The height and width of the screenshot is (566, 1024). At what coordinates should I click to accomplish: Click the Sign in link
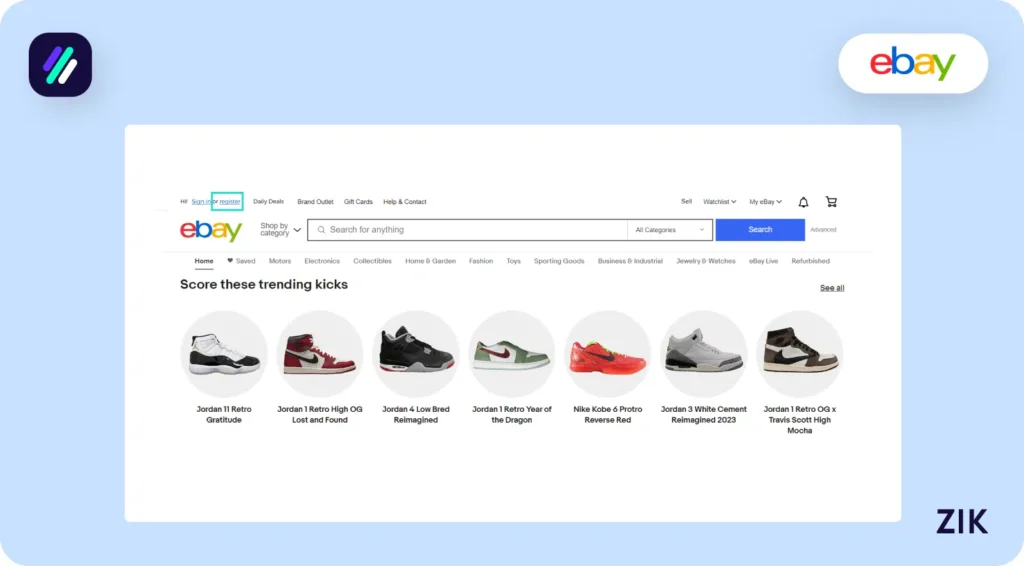(x=200, y=202)
